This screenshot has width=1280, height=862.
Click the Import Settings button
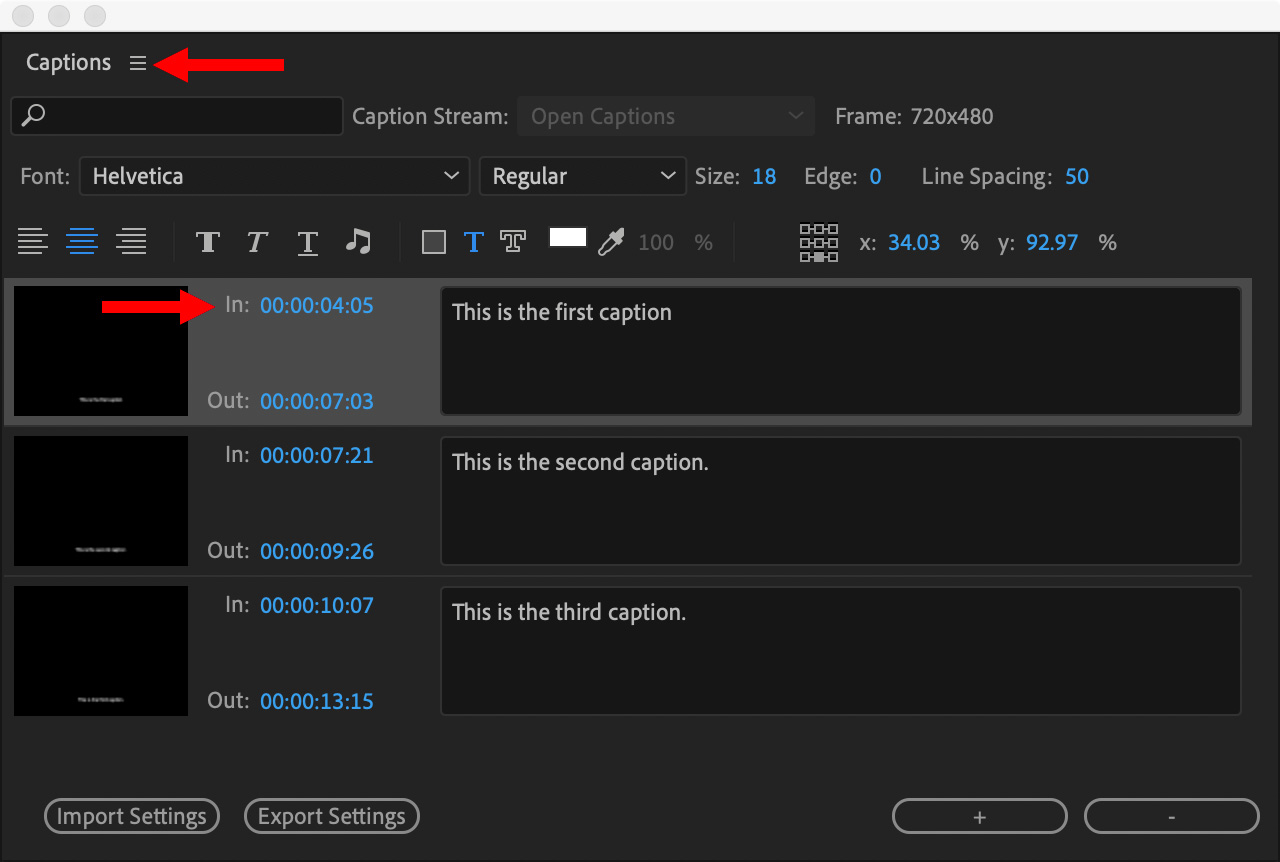pos(132,816)
